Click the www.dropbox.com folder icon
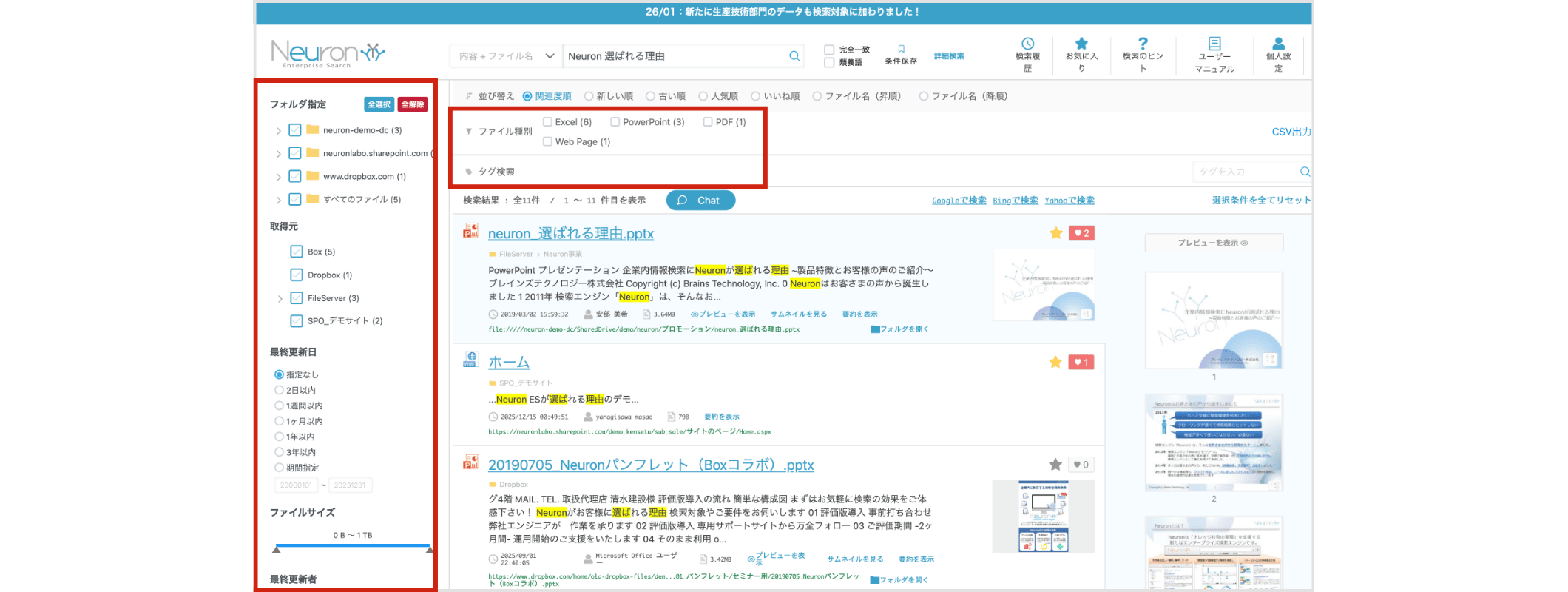1568x592 pixels. 313,176
